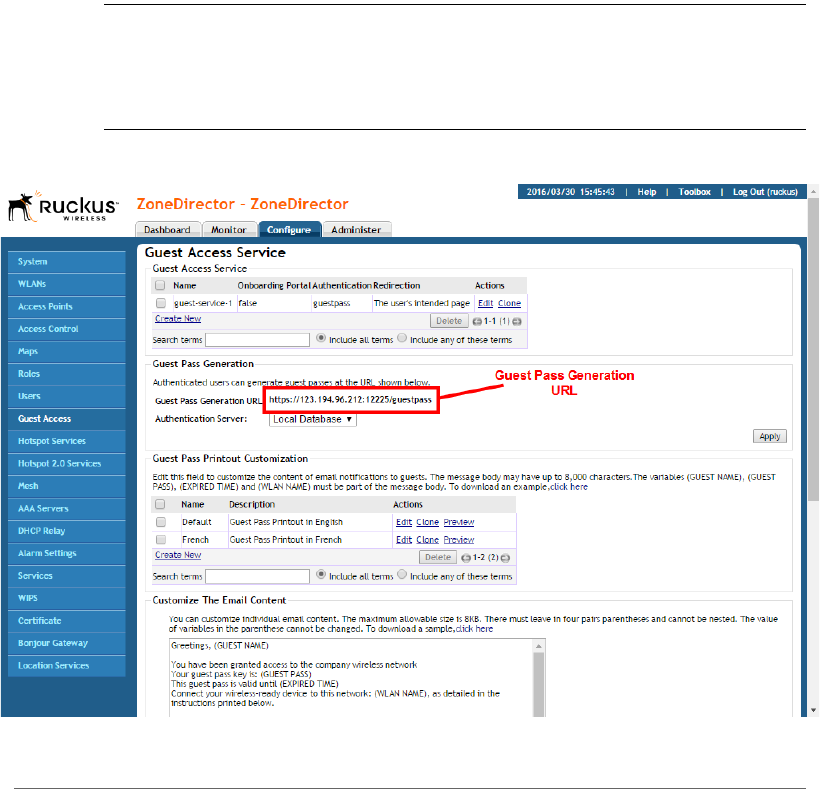The image size is (820, 789).
Task: Go to next page in Guest Access Service table
Action: coord(517,322)
